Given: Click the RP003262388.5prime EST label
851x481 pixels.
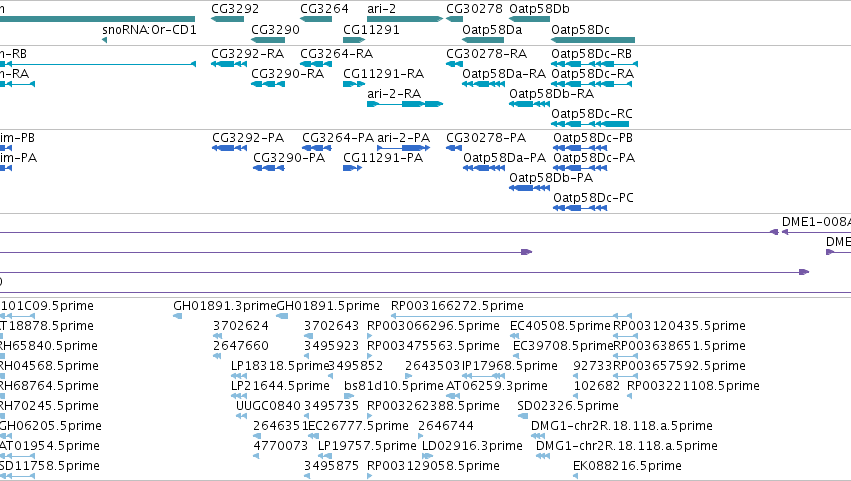Looking at the screenshot, I should pyautogui.click(x=434, y=406).
